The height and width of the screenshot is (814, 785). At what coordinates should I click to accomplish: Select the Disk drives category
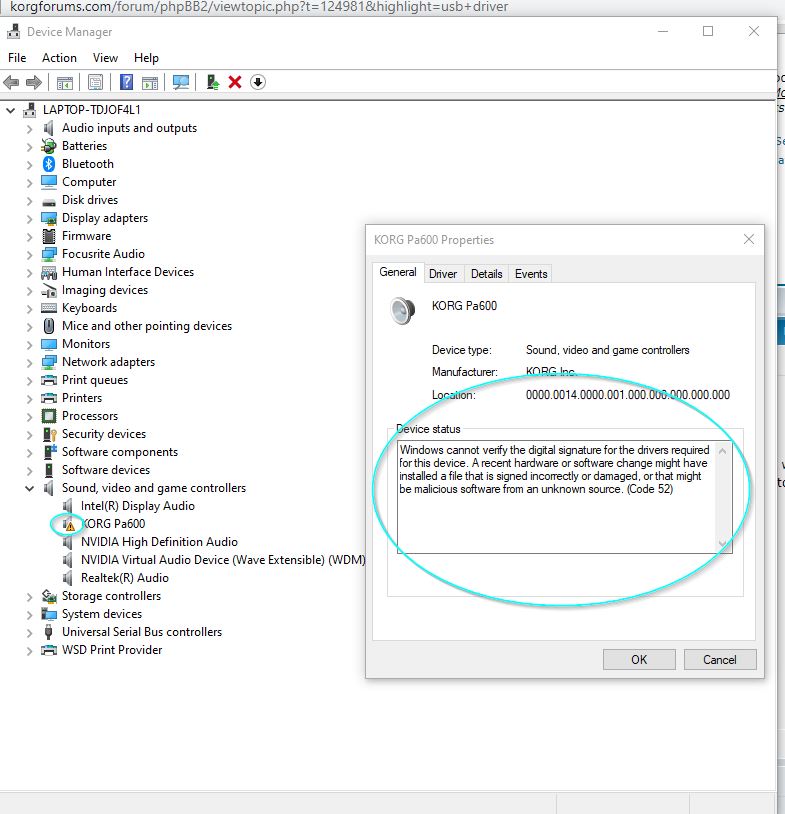click(x=90, y=200)
